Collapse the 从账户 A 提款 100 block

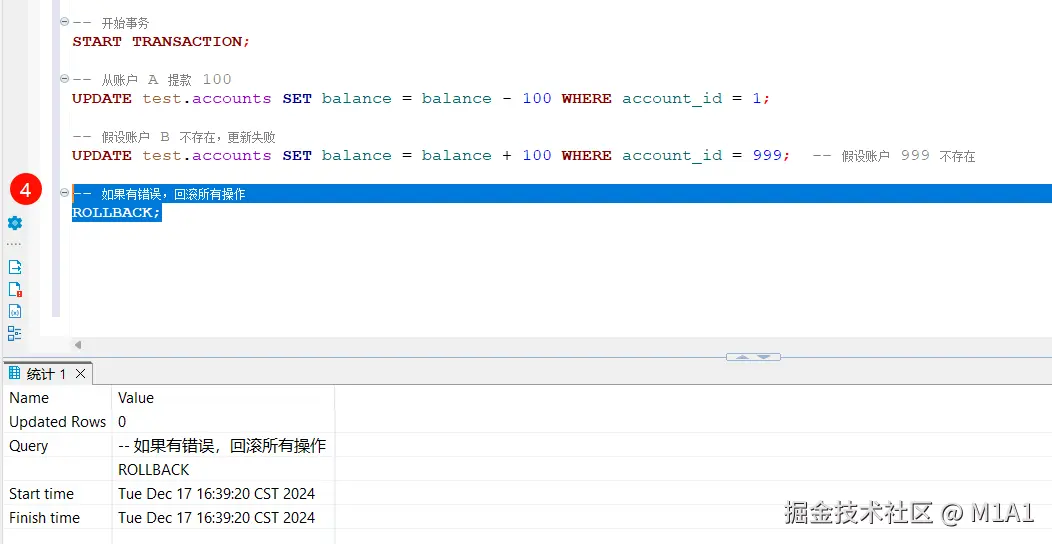pyautogui.click(x=64, y=79)
